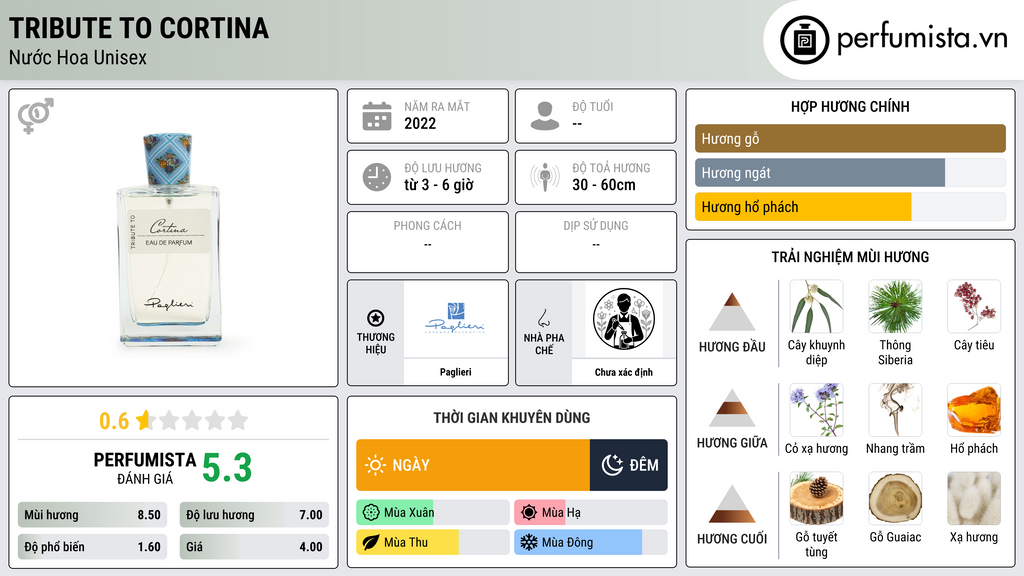Click the nose icon above Nhà pha chế
This screenshot has height=576, width=1024.
(x=543, y=318)
